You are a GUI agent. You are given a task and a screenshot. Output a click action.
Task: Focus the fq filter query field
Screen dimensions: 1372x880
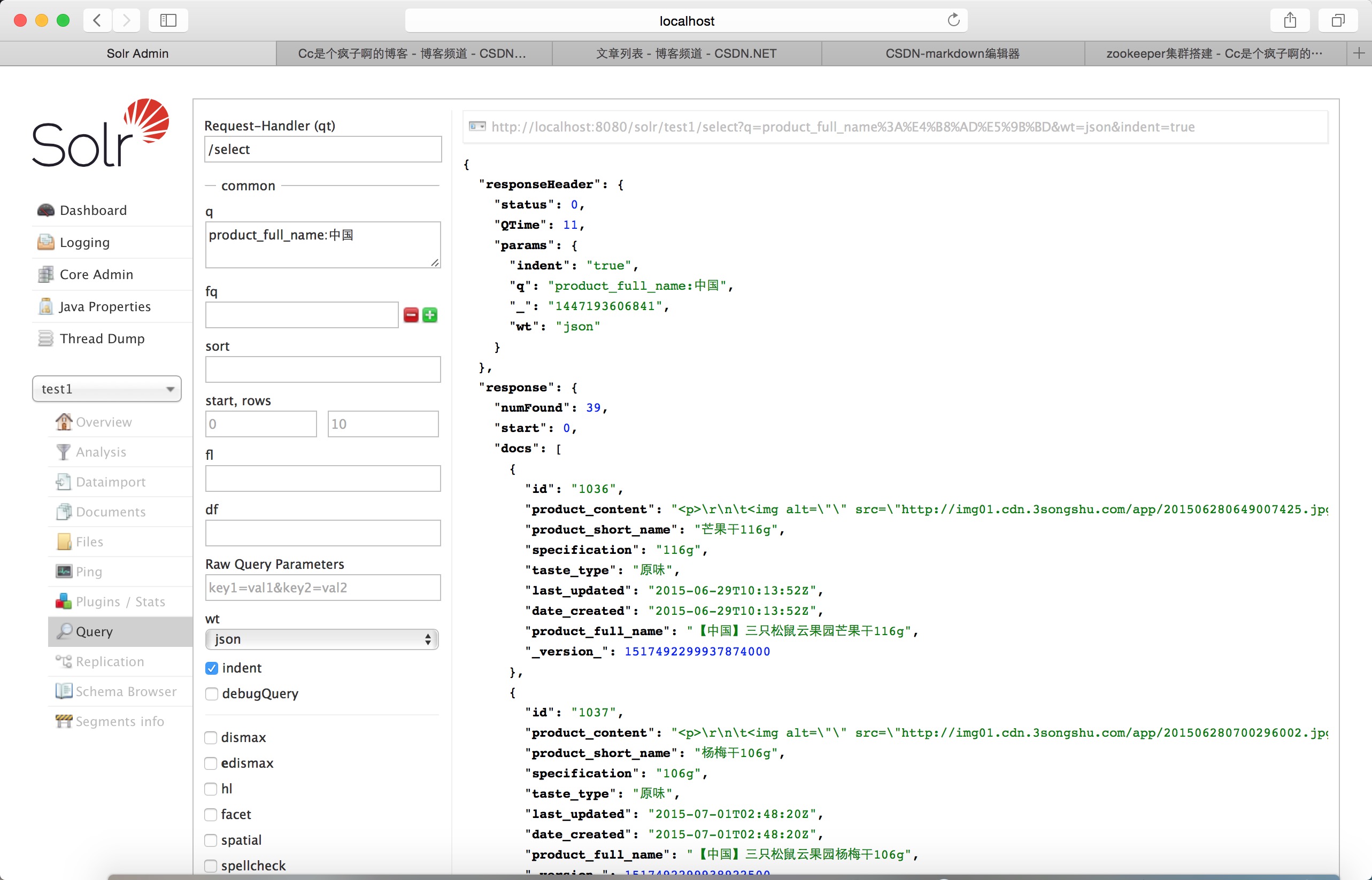302,315
